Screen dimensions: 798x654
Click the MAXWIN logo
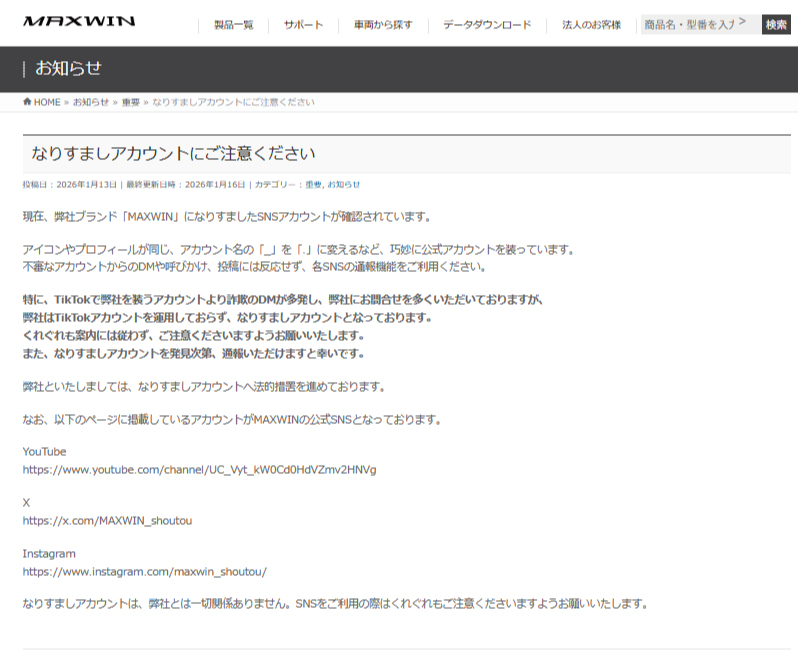pos(79,21)
